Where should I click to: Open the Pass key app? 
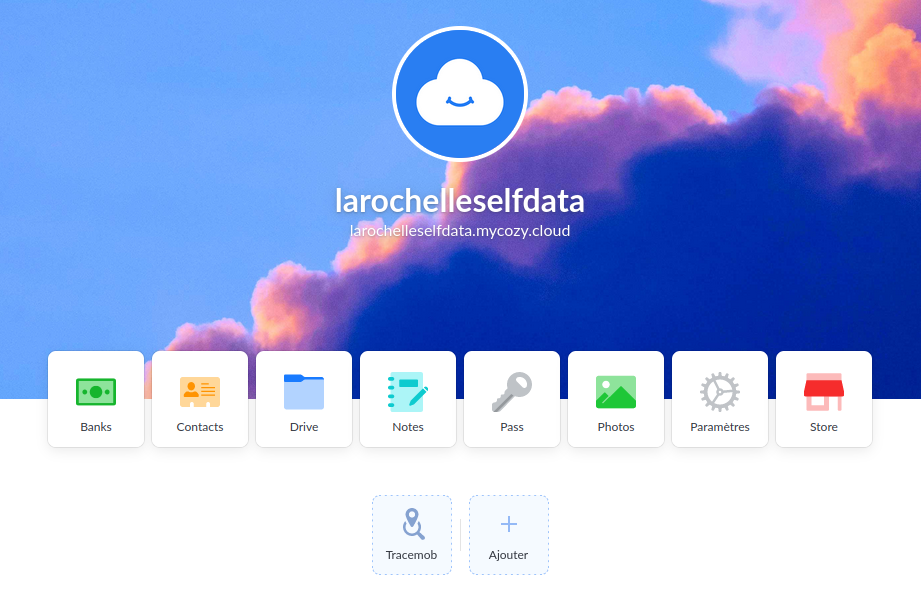(512, 399)
